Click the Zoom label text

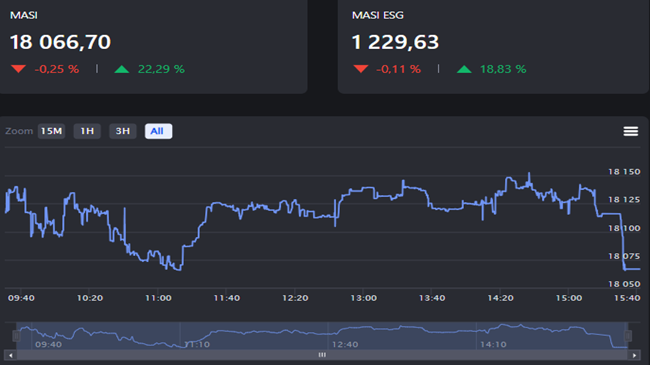(19, 131)
